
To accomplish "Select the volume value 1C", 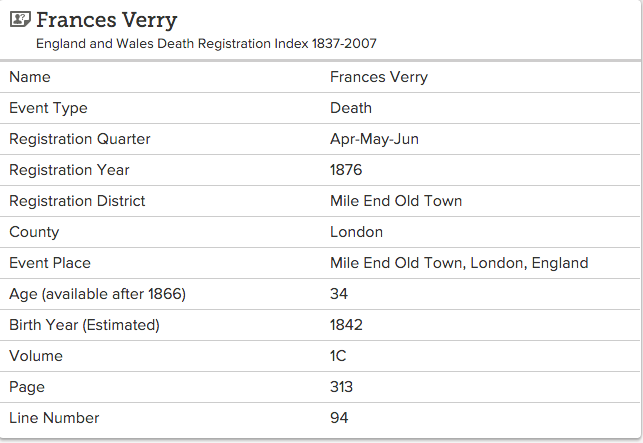I will click(x=339, y=356).
